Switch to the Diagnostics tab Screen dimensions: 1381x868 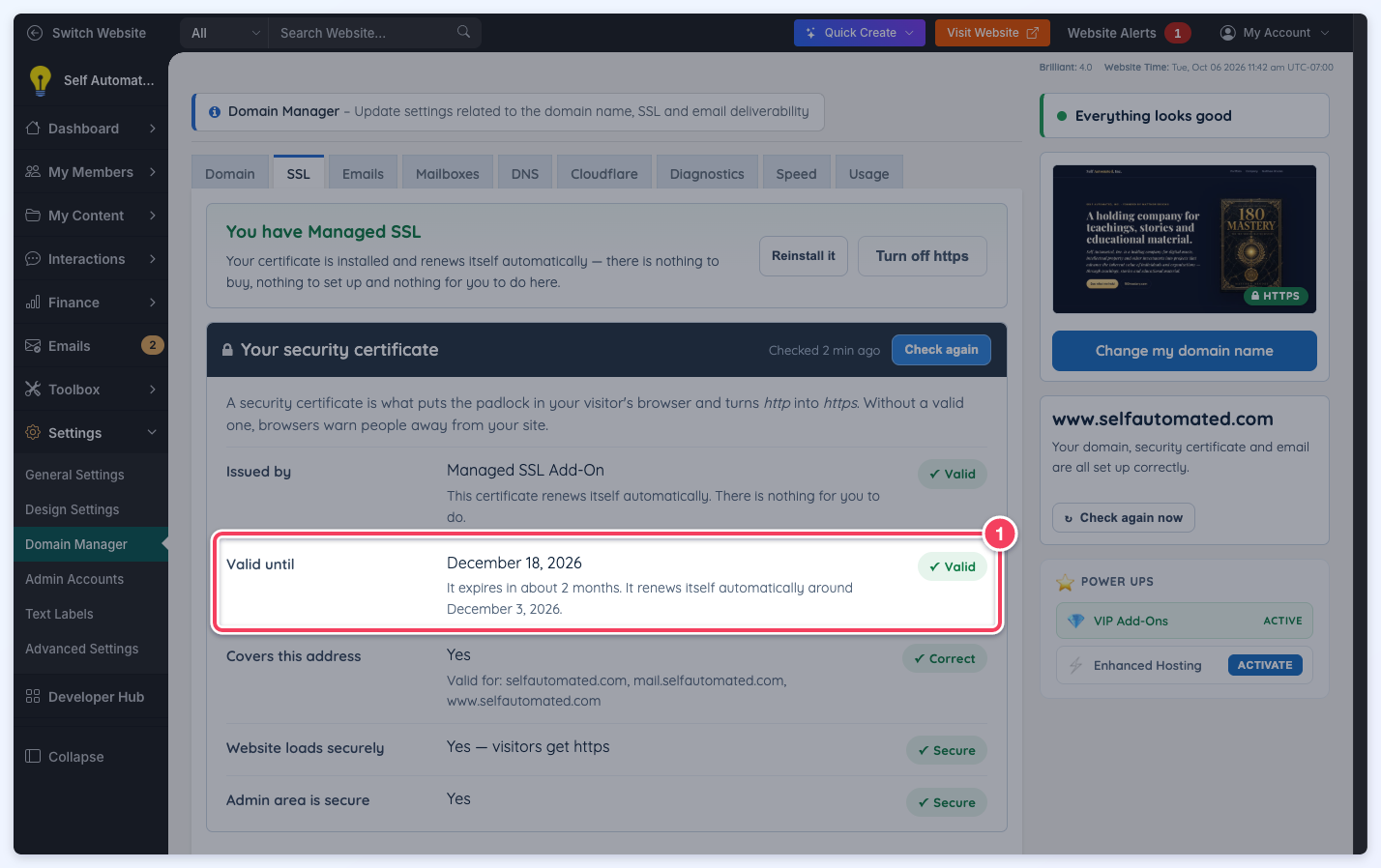[707, 173]
